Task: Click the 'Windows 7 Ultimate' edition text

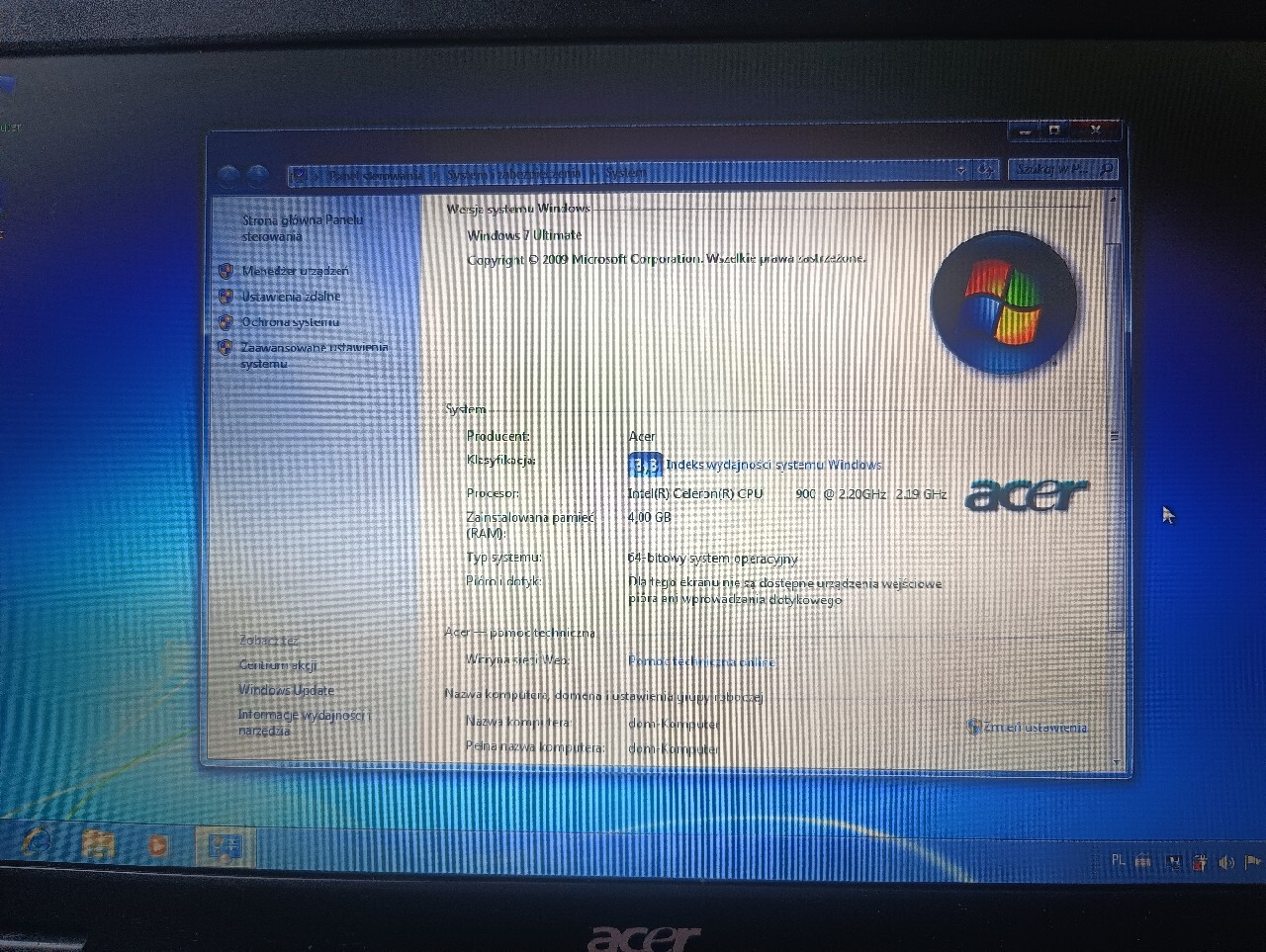Action: click(x=524, y=235)
